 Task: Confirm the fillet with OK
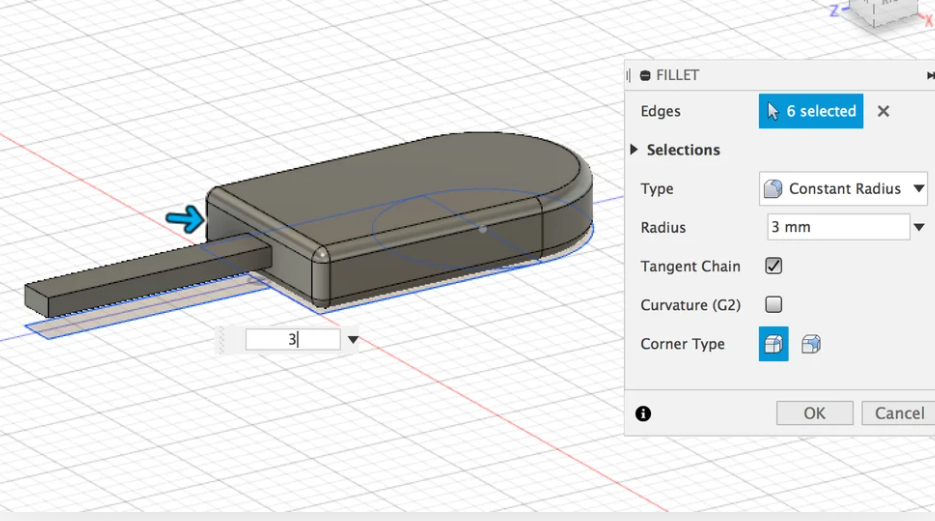click(815, 413)
